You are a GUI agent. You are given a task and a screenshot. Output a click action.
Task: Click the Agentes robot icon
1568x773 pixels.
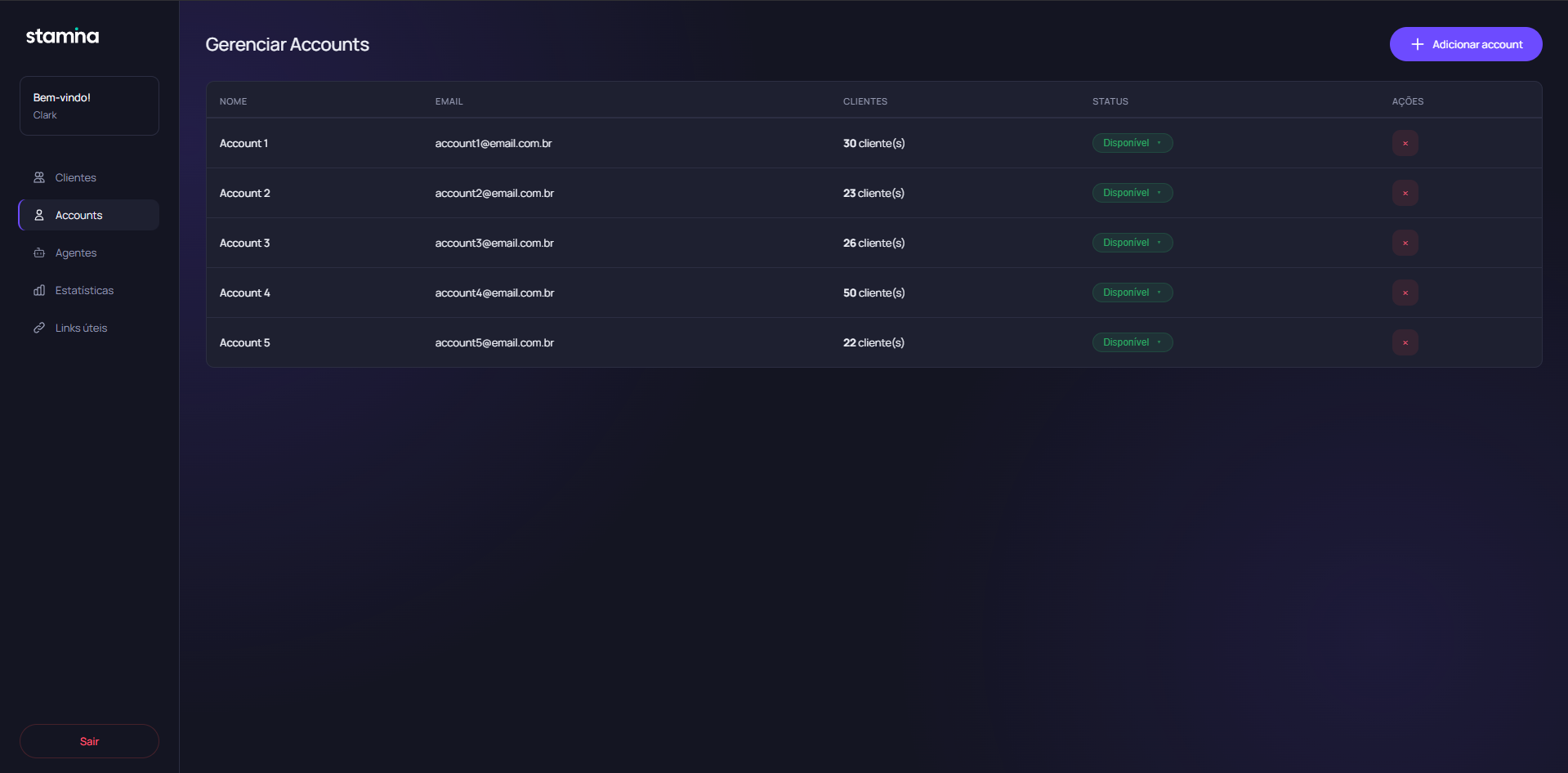coord(39,252)
